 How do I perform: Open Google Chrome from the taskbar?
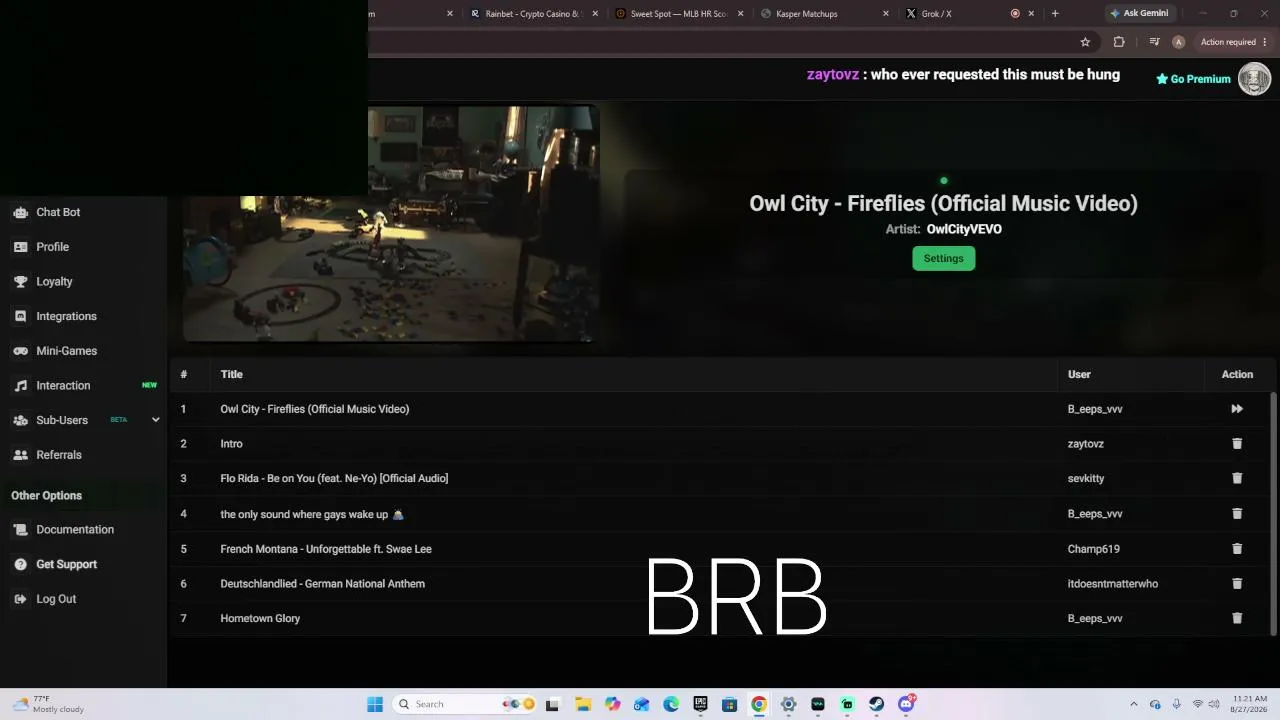(x=759, y=704)
